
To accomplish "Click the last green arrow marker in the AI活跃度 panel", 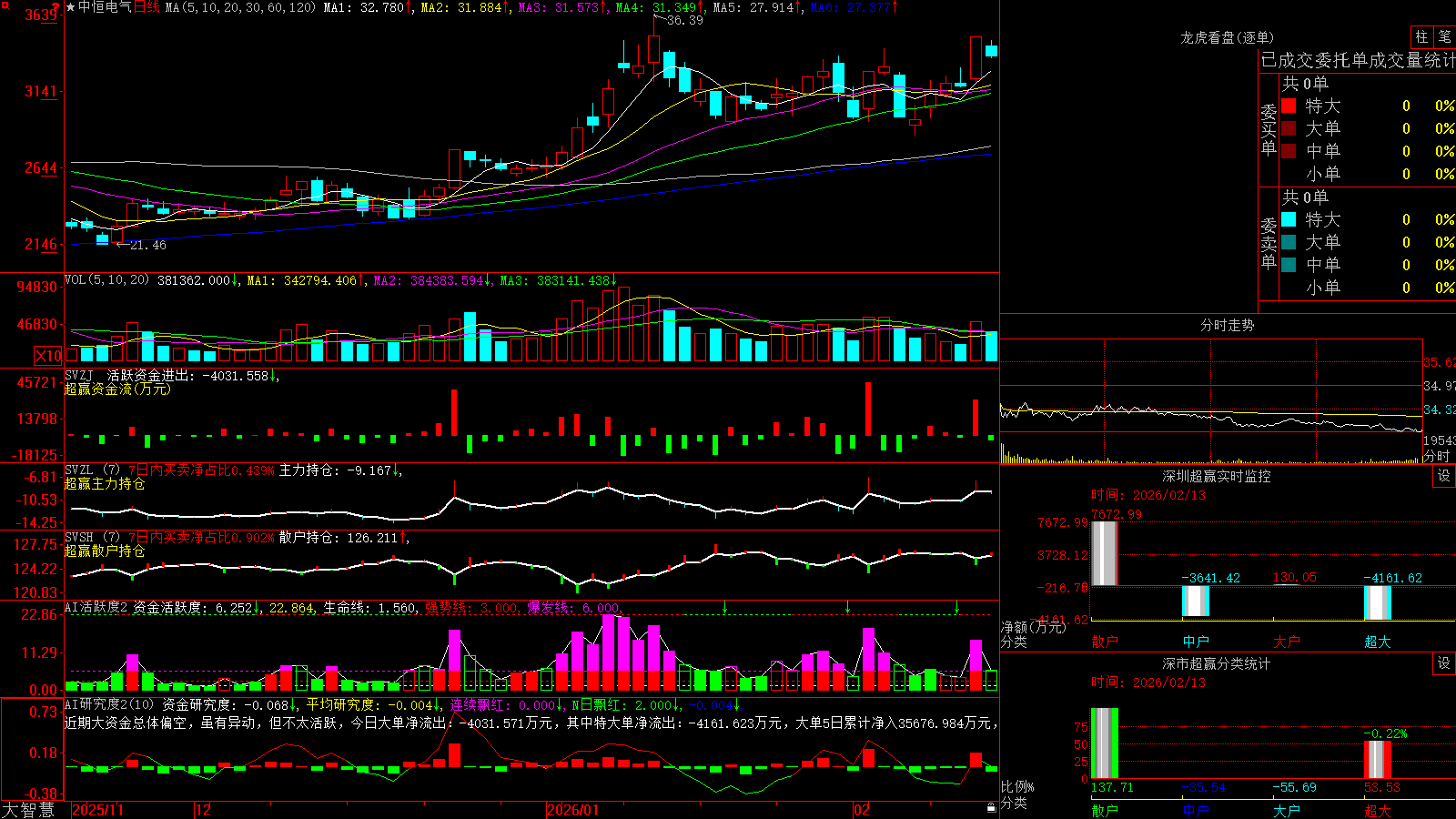I will tap(956, 606).
